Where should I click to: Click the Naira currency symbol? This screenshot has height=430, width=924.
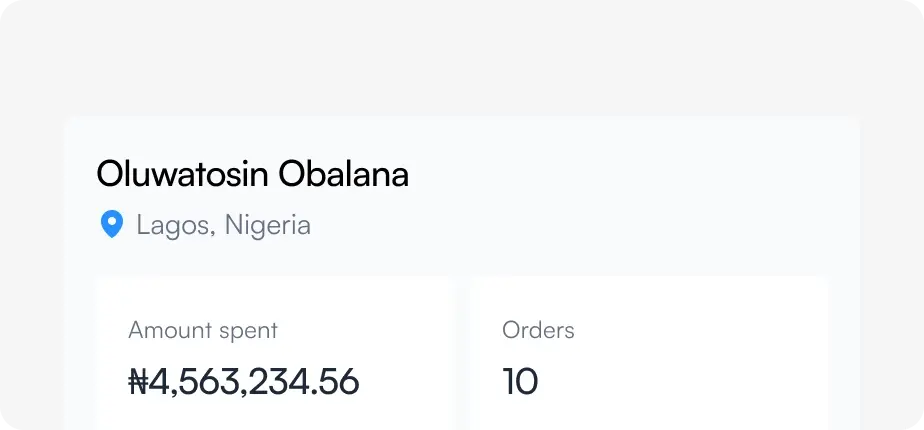[139, 381]
